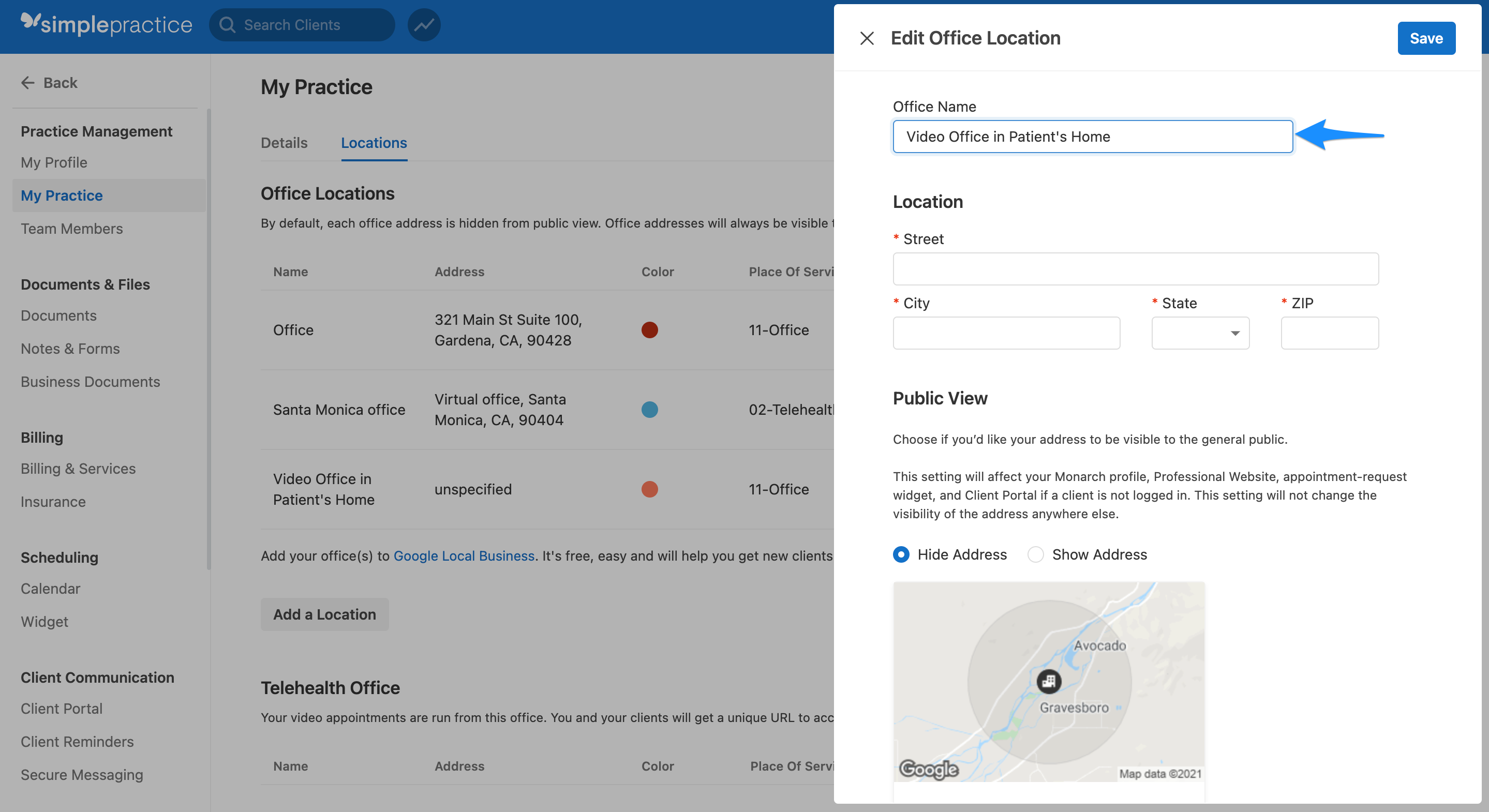The image size is (1489, 812).
Task: Switch to the Locations tab
Action: [x=374, y=143]
